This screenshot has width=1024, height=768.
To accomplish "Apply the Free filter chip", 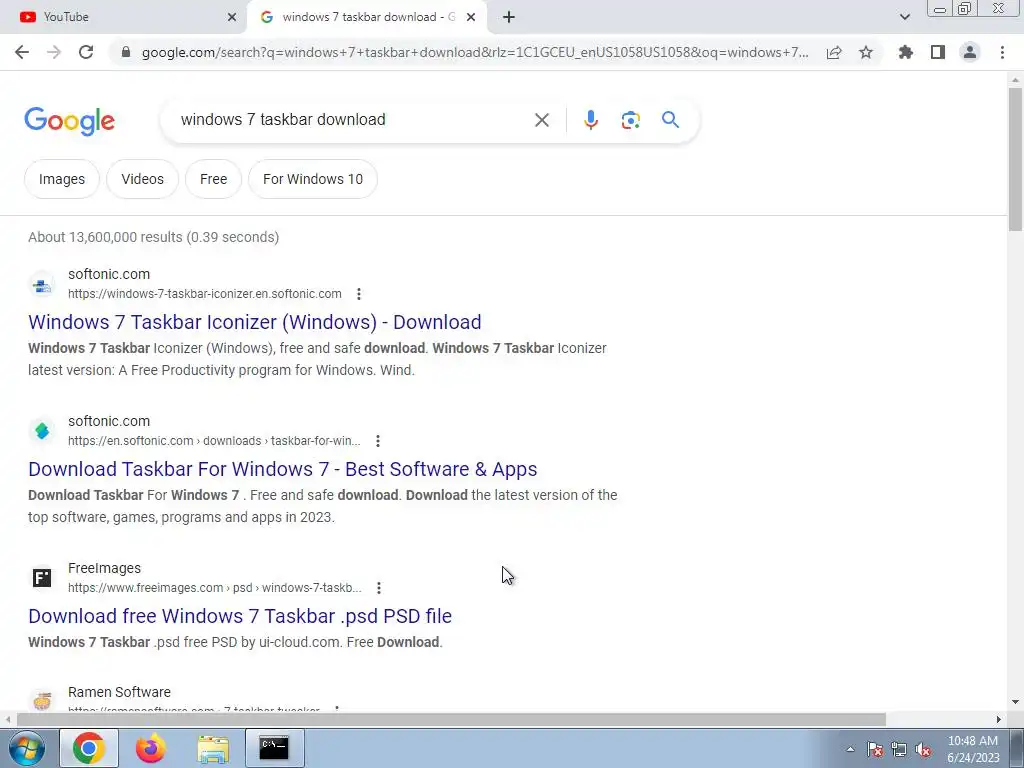I will [x=214, y=179].
